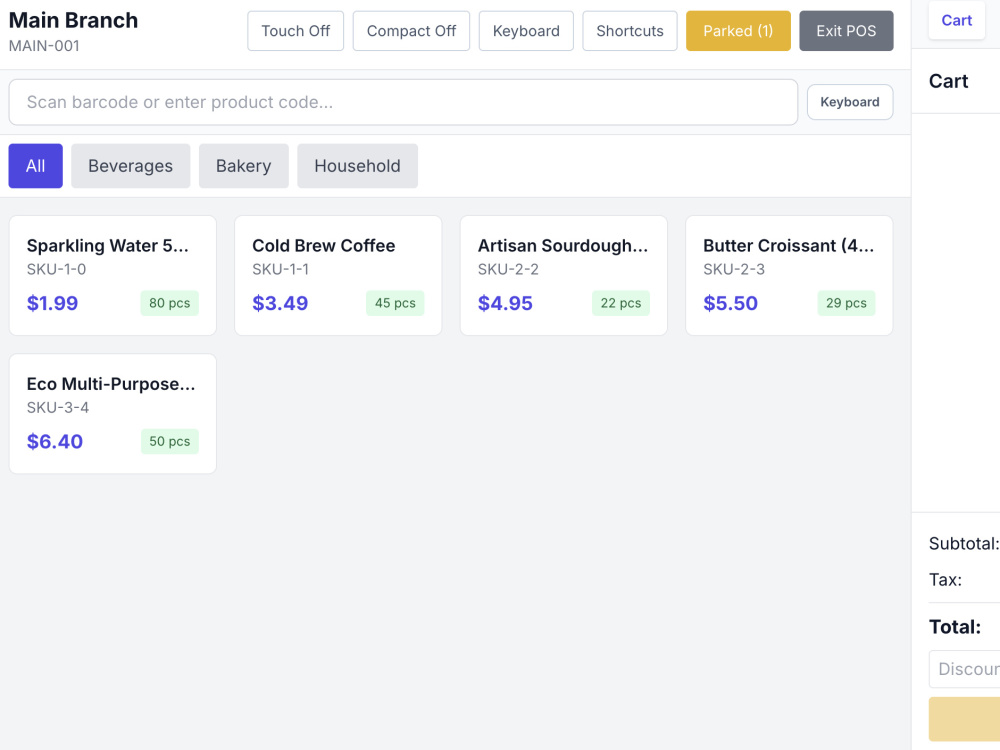The image size is (1000, 750).
Task: Switch to the Cart tab
Action: (x=957, y=20)
